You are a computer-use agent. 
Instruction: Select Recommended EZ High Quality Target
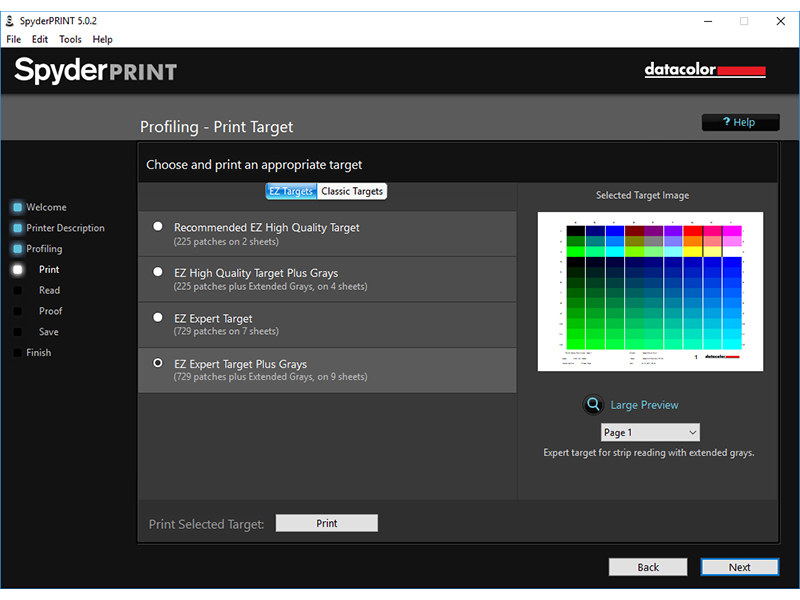point(158,227)
